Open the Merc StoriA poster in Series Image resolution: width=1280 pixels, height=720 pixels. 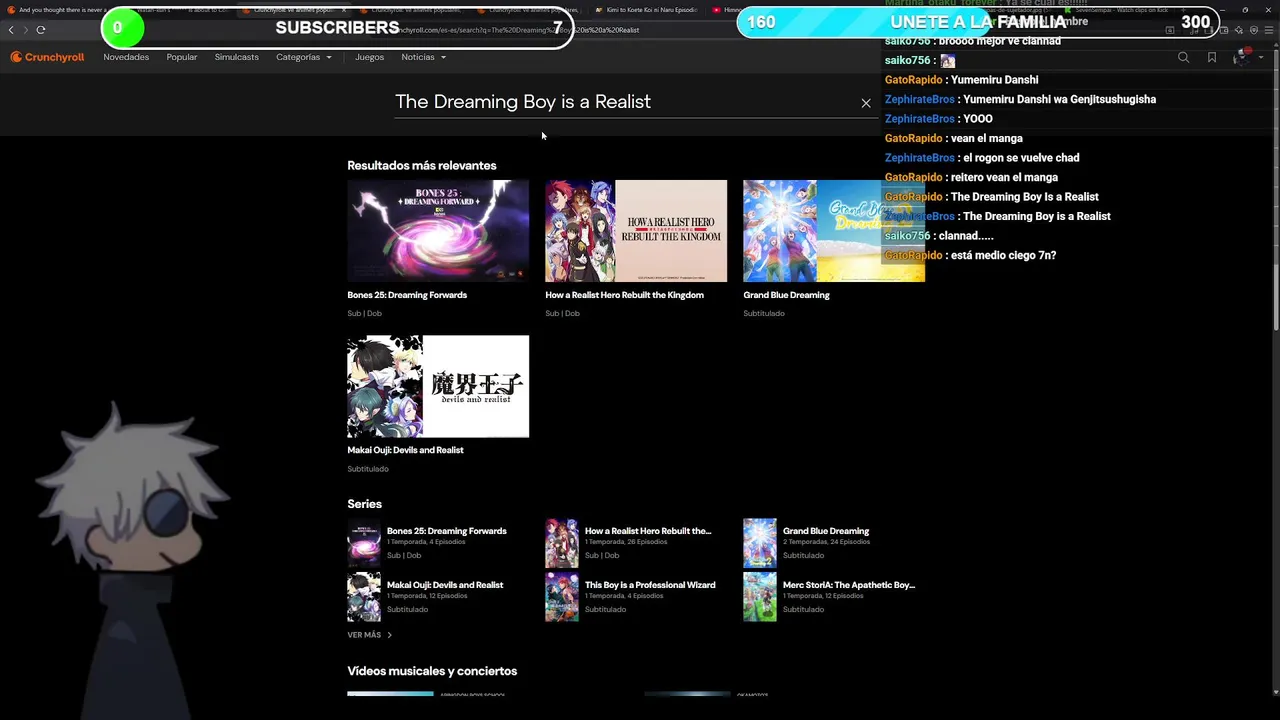click(x=760, y=597)
